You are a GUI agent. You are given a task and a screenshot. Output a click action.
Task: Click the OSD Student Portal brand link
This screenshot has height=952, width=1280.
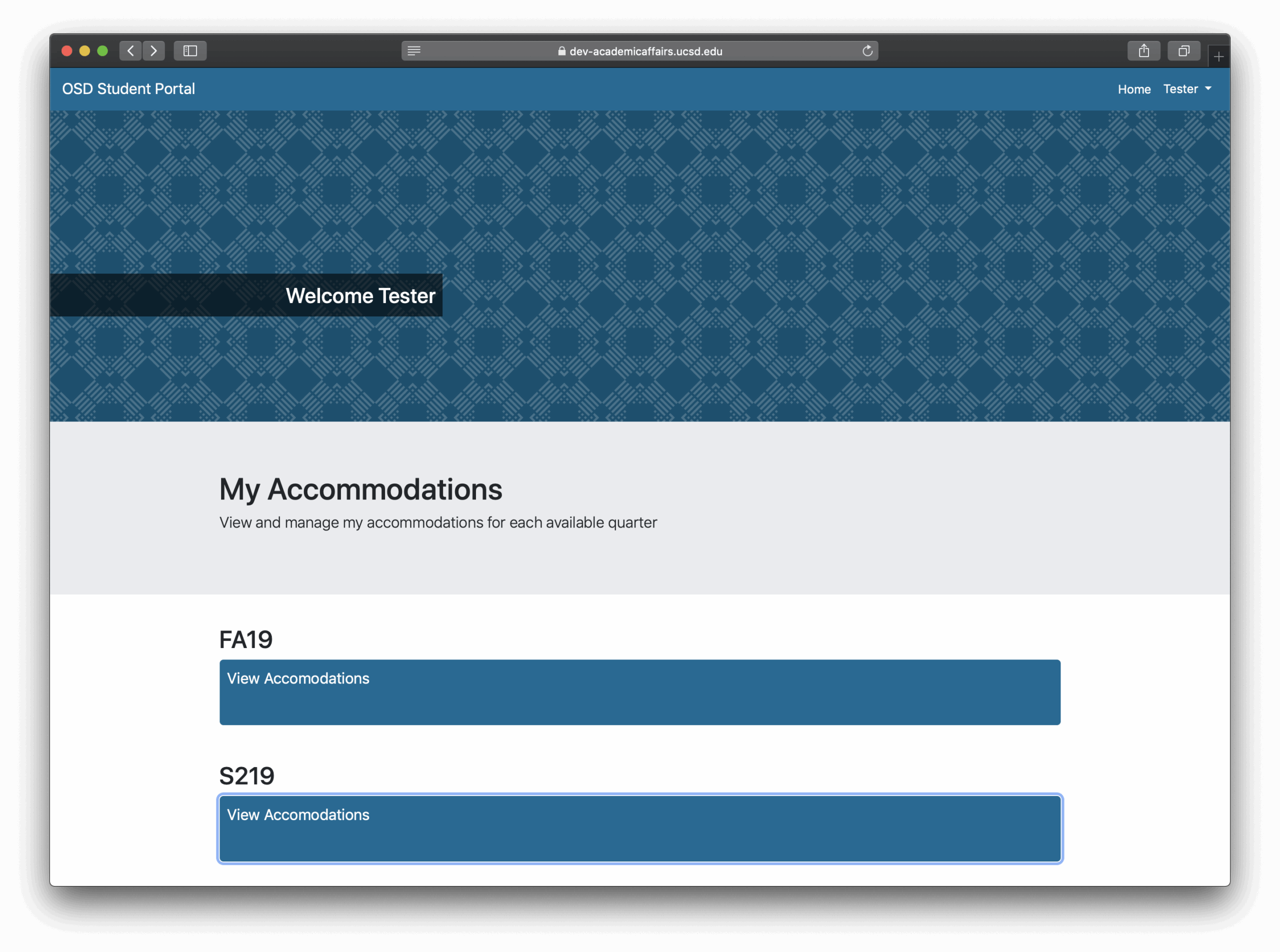128,88
